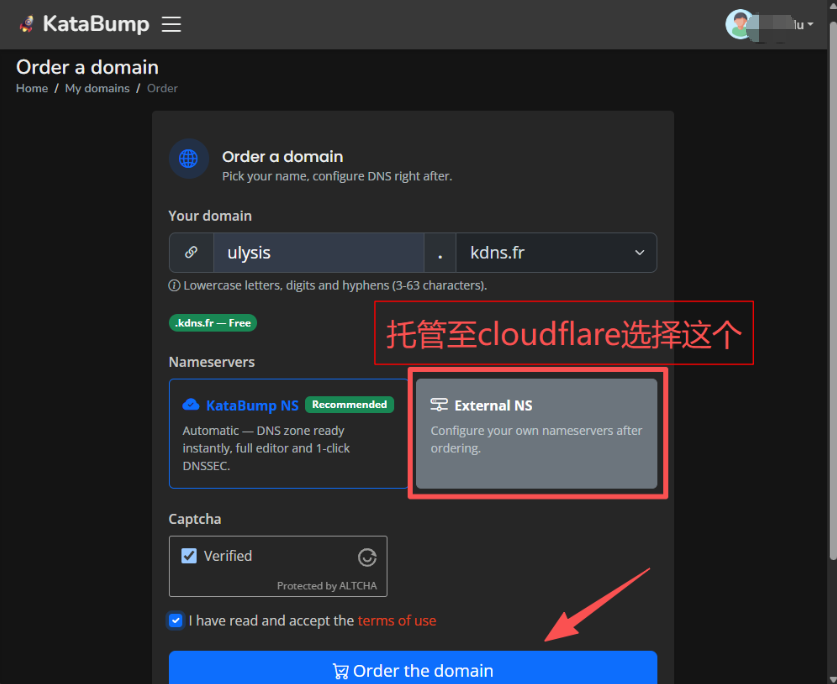This screenshot has height=684, width=837.
Task: Open the user avatar account menu
Action: [x=769, y=25]
